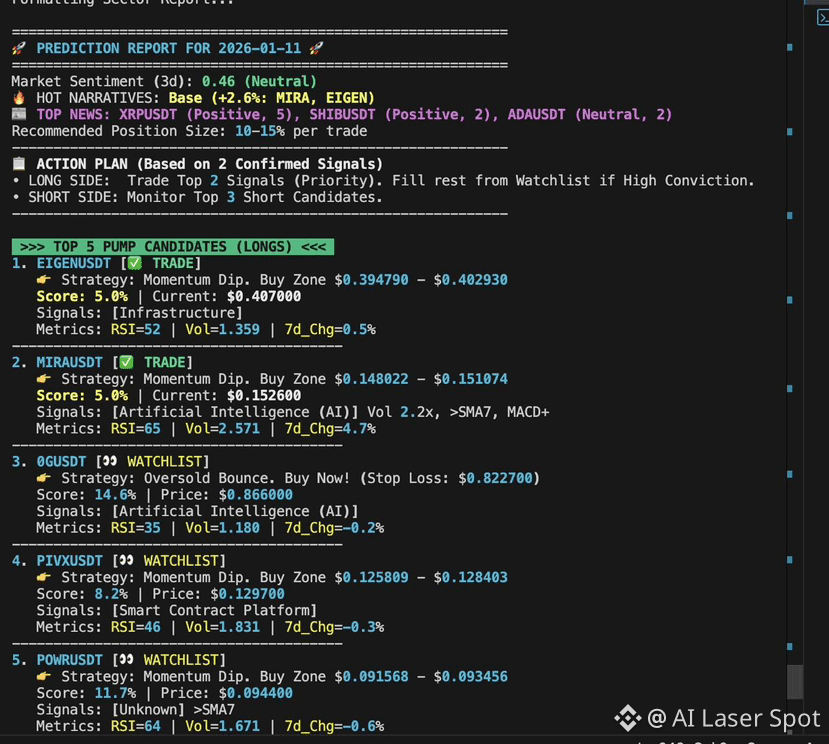The image size is (829, 744).
Task: Click 'ACTION PLAN (Based on 2 Confirmed Signals)'
Action: click(209, 164)
